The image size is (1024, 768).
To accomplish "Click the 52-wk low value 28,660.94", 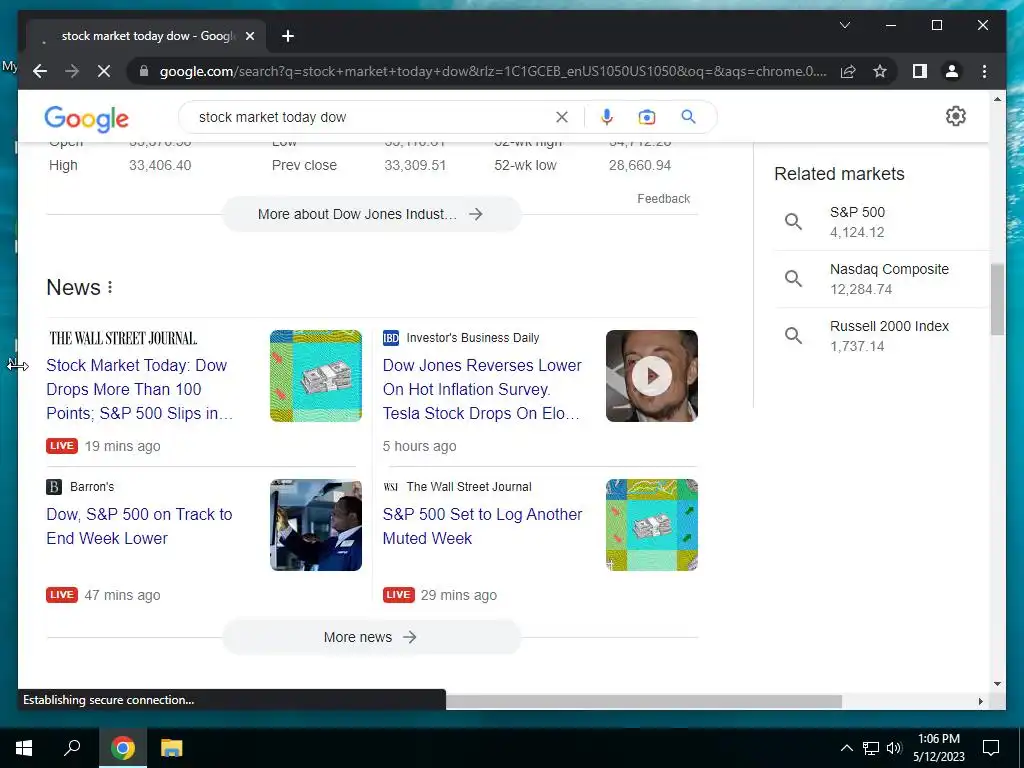I will pyautogui.click(x=639, y=165).
